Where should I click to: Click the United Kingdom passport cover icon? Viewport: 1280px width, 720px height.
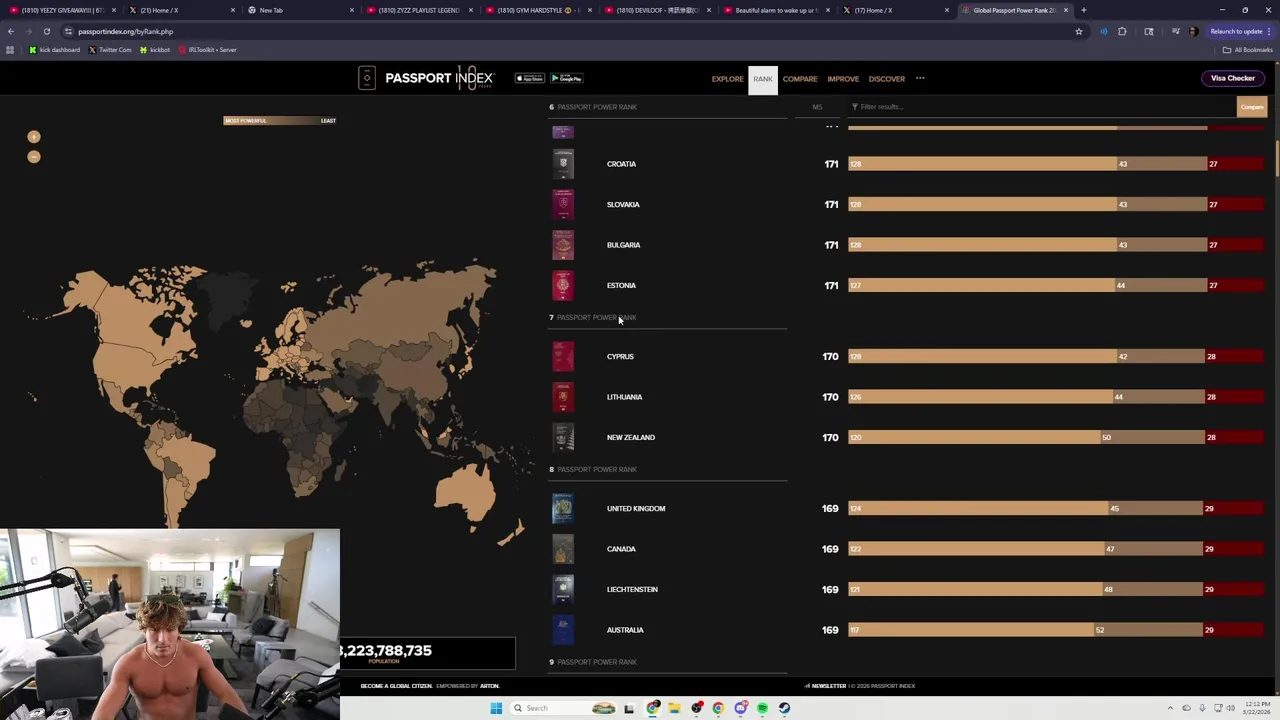[x=563, y=509]
